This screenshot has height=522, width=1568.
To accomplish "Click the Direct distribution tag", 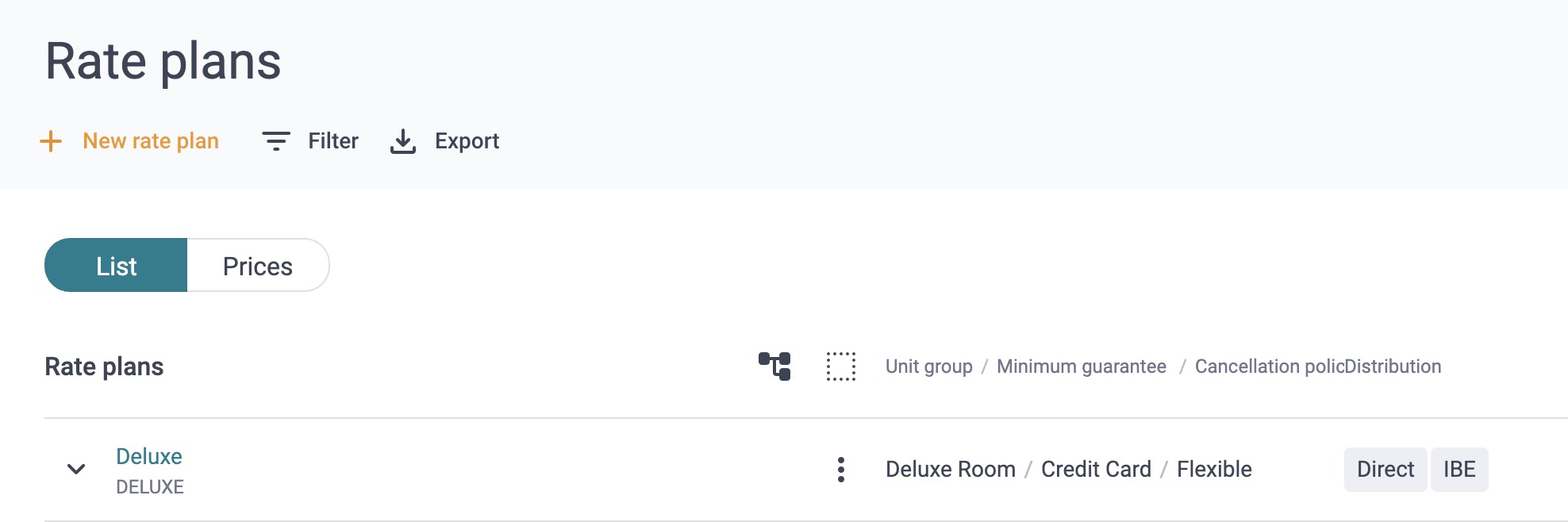I will 1385,470.
